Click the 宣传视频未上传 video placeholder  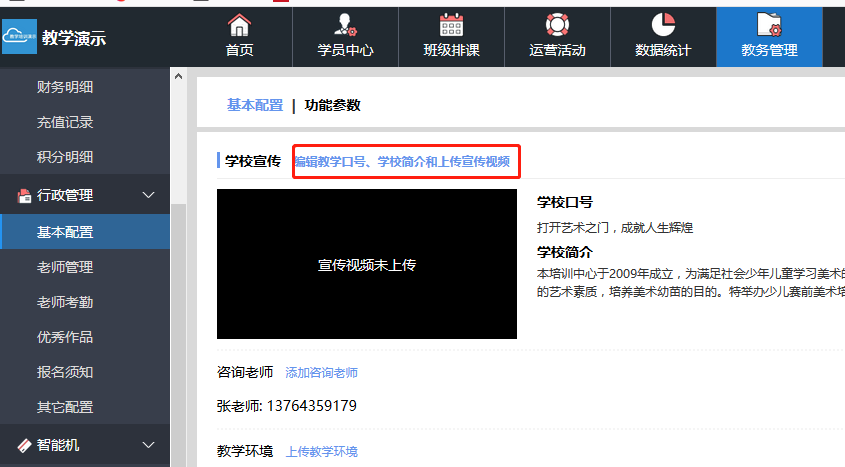(367, 265)
